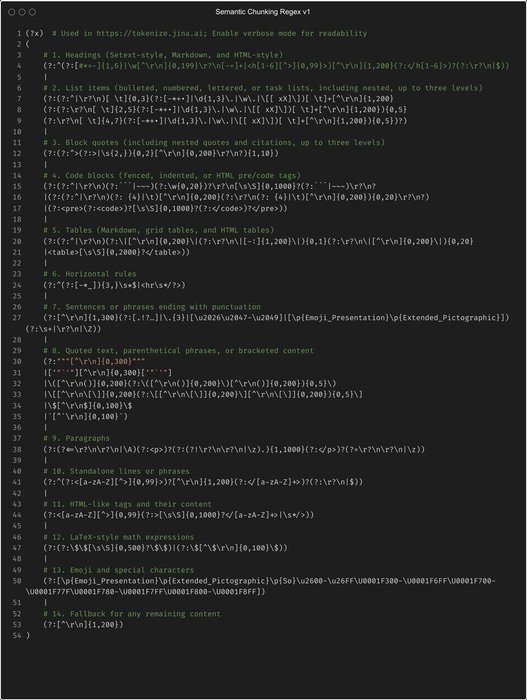Click the '# 14. Fallback for any remaining content' comment

[132, 614]
